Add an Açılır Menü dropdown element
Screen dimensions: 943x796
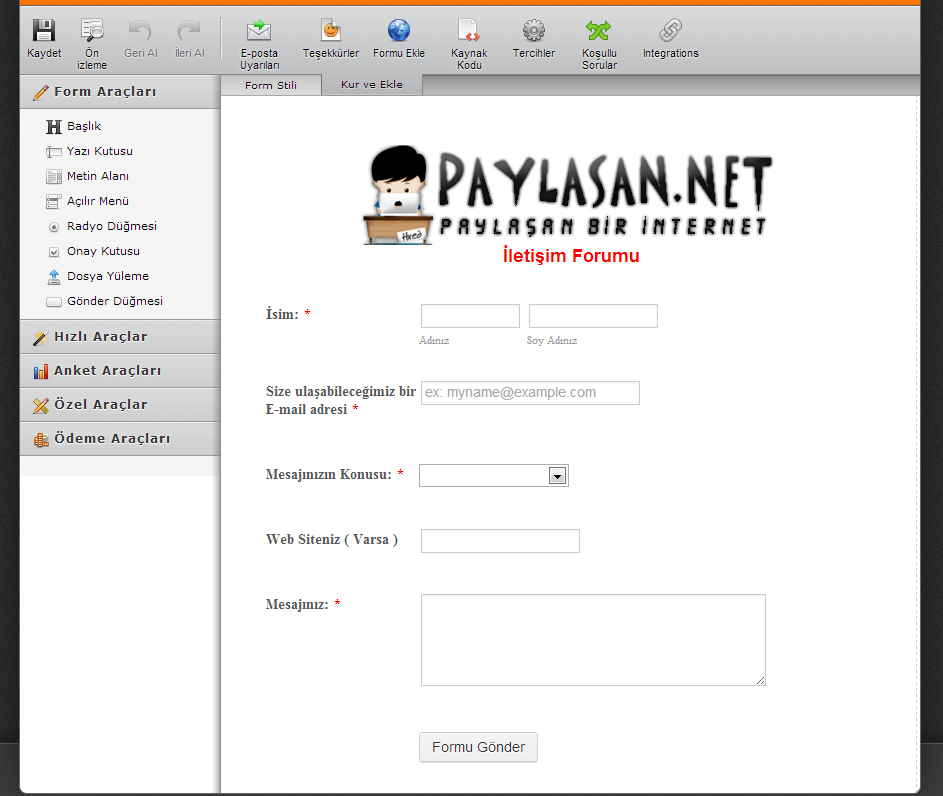(87, 201)
